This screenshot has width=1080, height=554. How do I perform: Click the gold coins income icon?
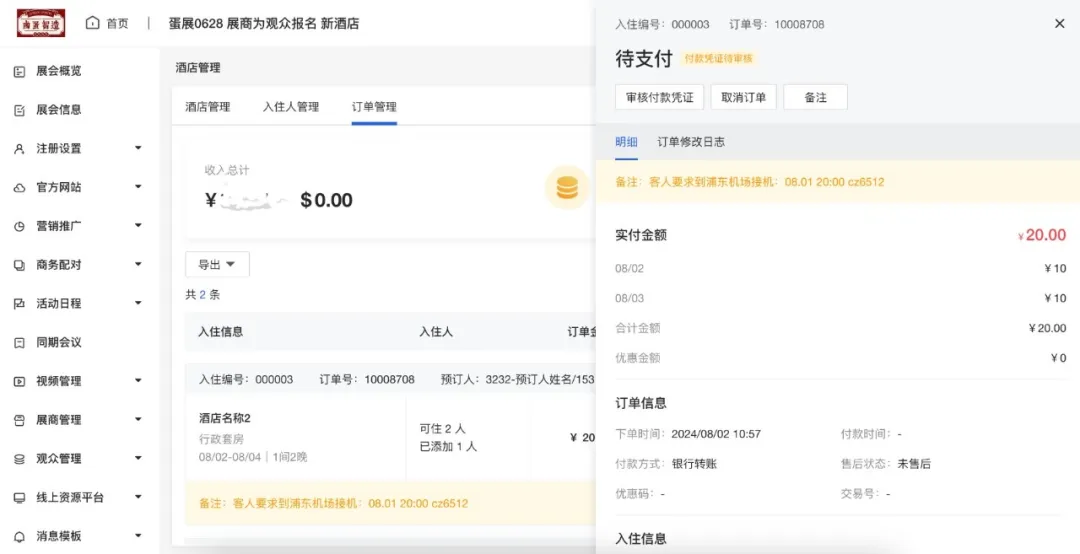point(567,187)
